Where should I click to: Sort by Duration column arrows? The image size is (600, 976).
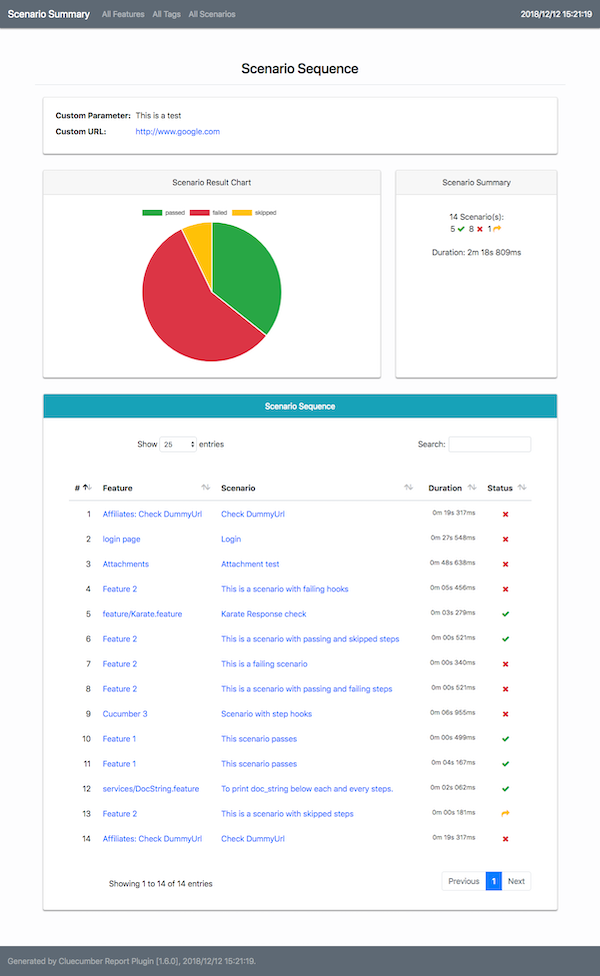click(x=472, y=487)
